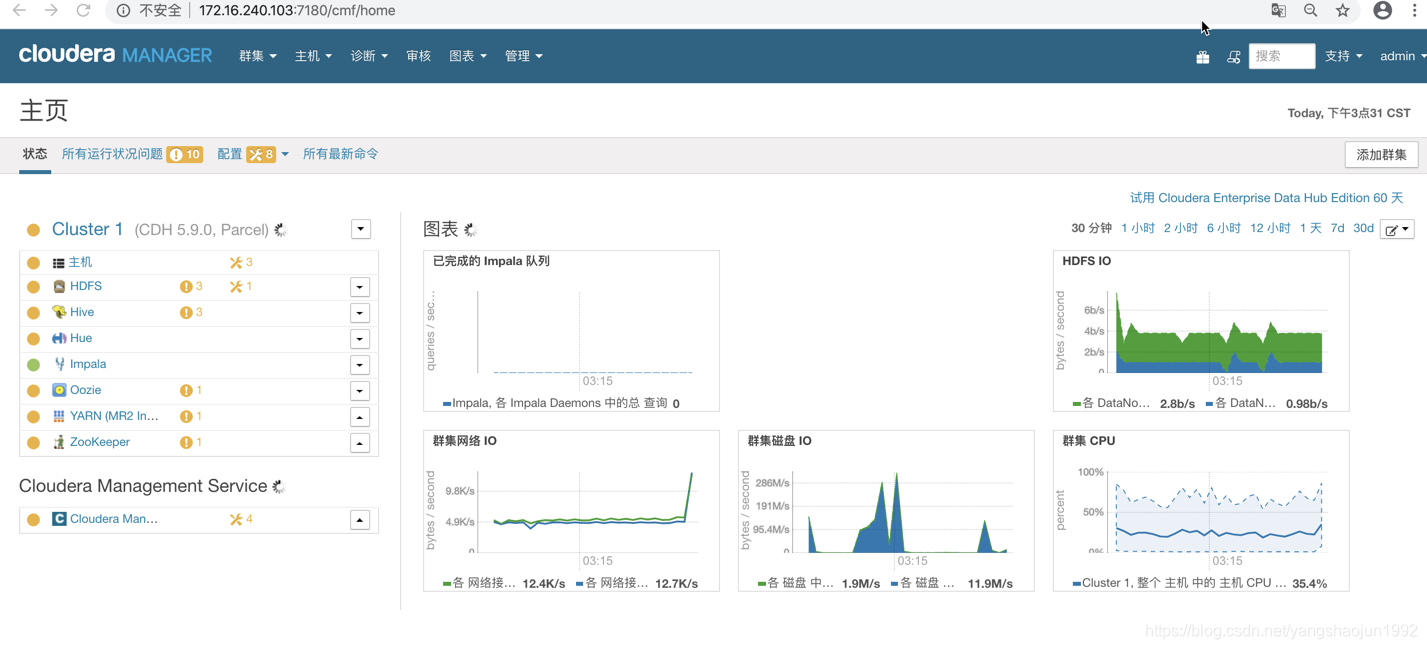The width and height of the screenshot is (1427, 649).
Task: Open the 图表 menu
Action: (468, 56)
